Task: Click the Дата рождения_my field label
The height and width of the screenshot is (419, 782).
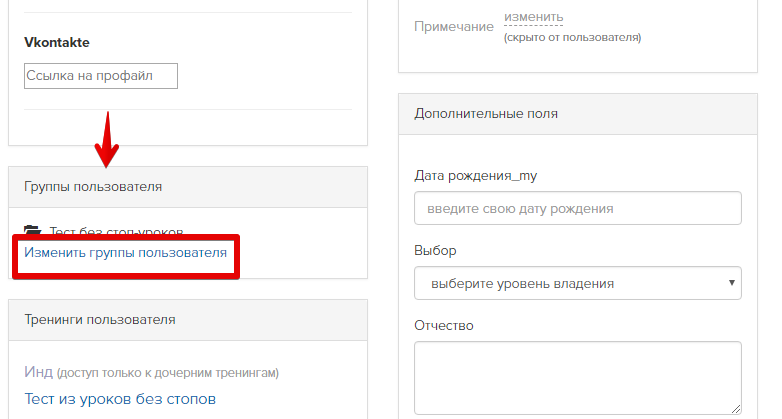Action: [475, 176]
